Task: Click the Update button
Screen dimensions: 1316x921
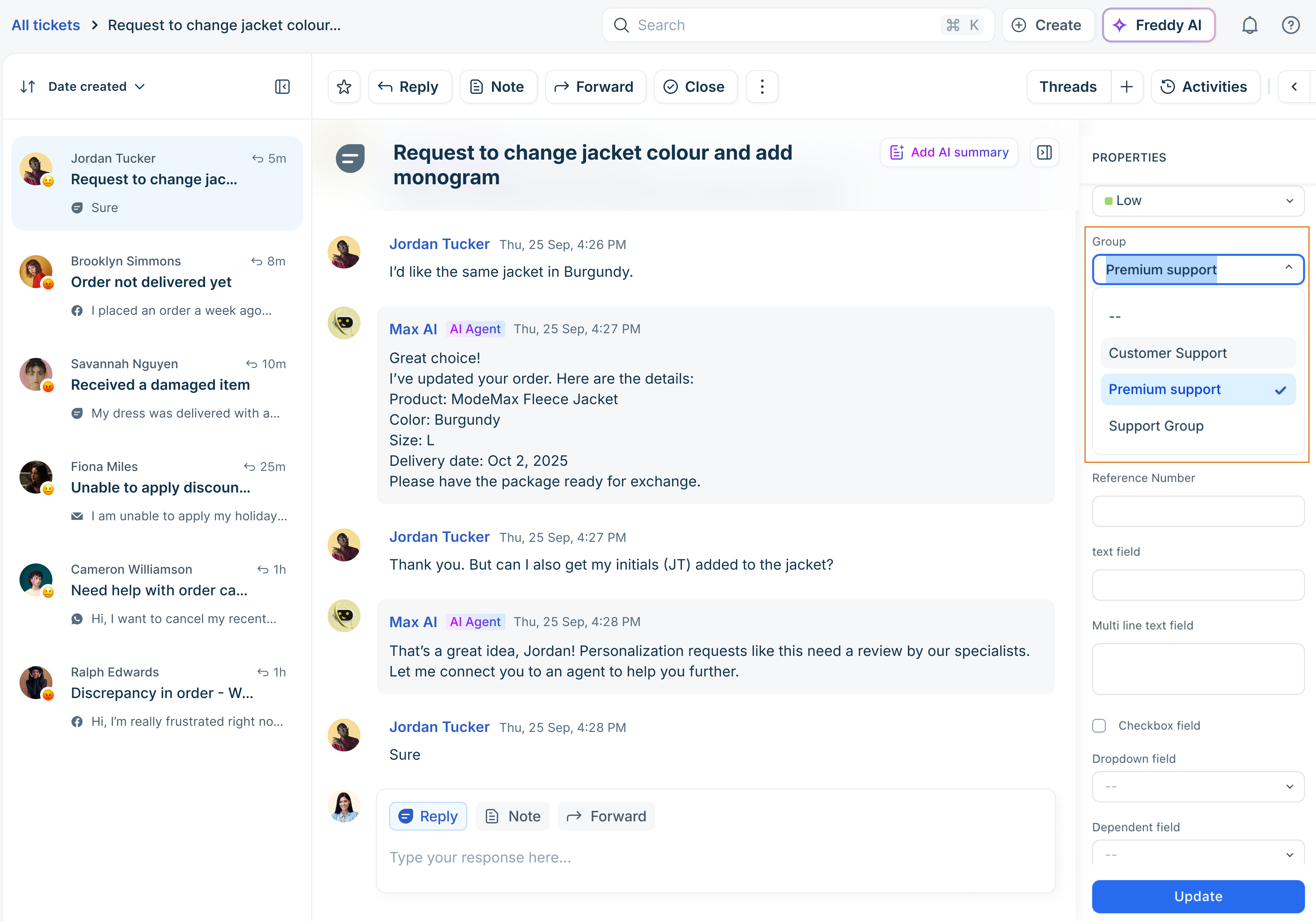Action: 1197,896
